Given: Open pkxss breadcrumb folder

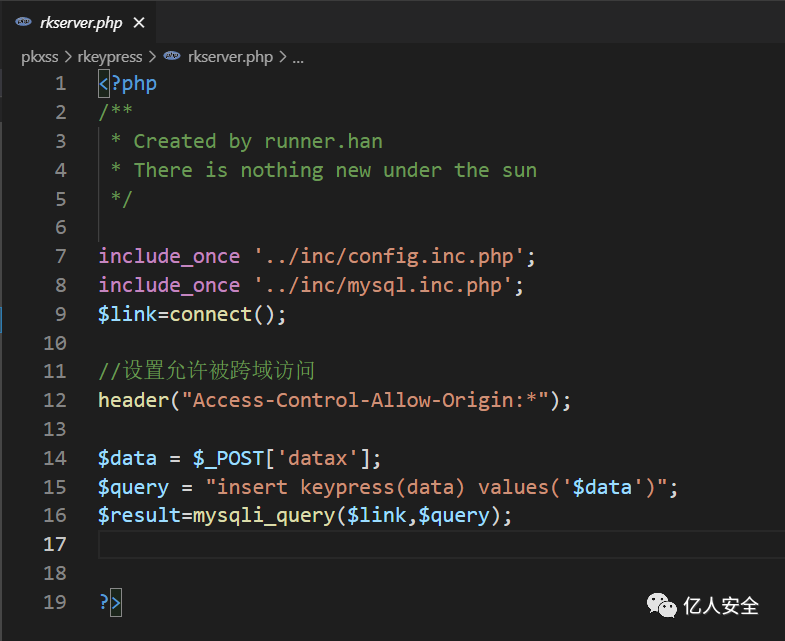Looking at the screenshot, I should [40, 57].
